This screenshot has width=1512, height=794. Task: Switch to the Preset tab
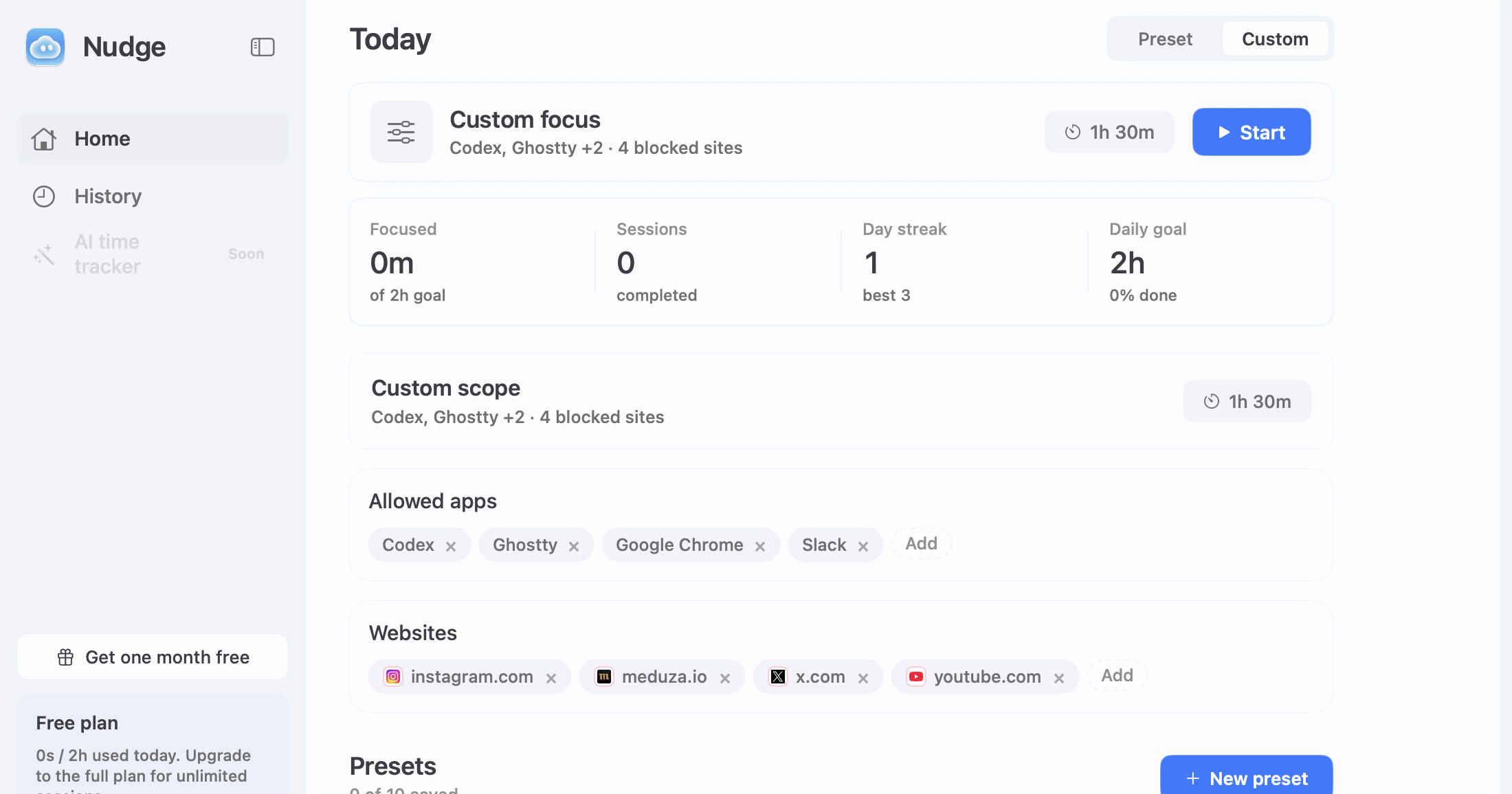point(1165,39)
